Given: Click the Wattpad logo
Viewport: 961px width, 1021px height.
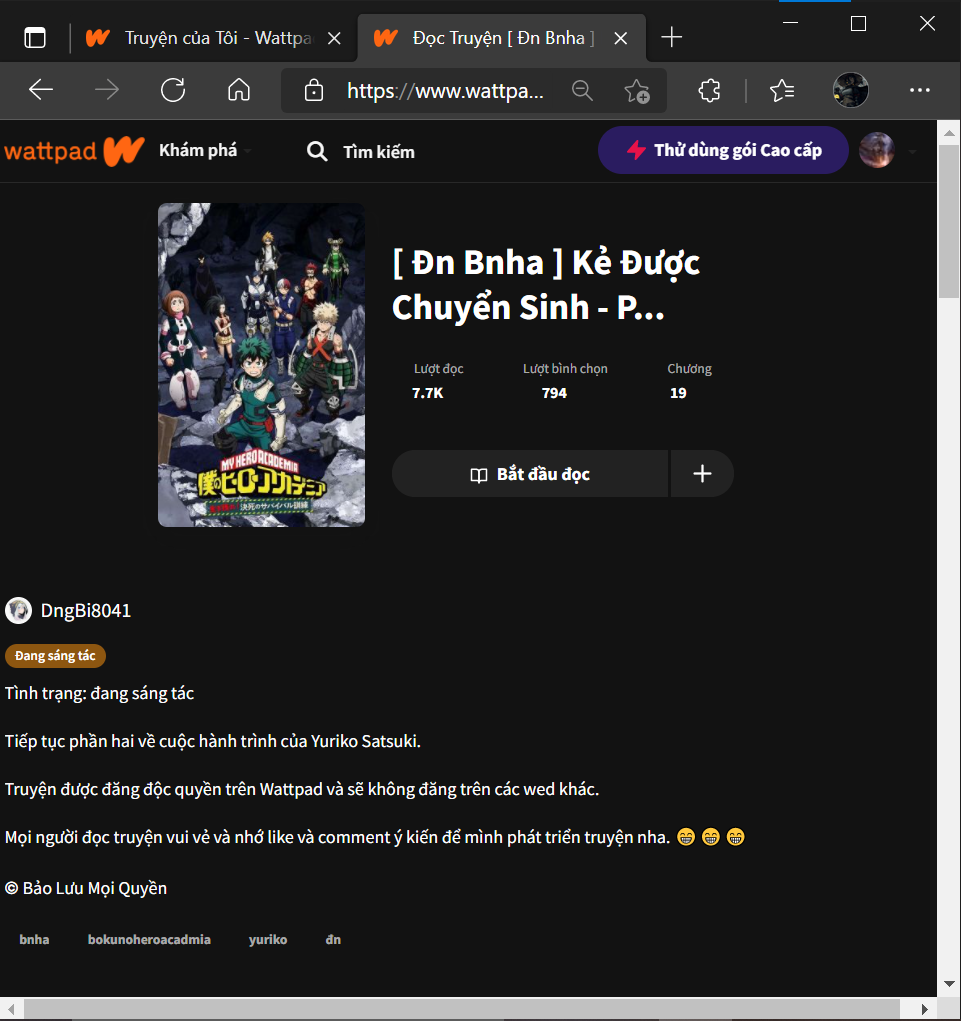Looking at the screenshot, I should coord(74,151).
